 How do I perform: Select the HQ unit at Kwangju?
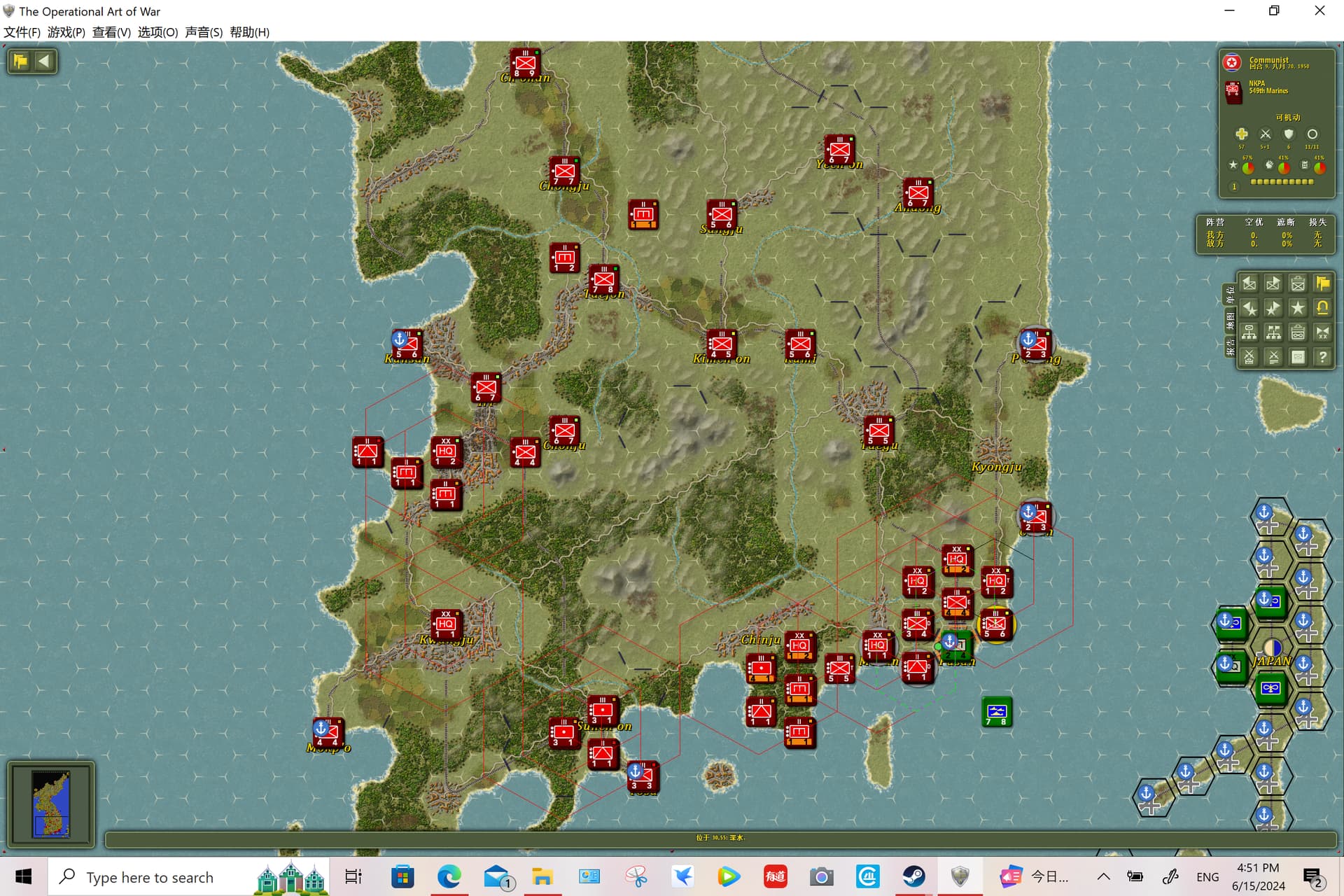[x=446, y=624]
